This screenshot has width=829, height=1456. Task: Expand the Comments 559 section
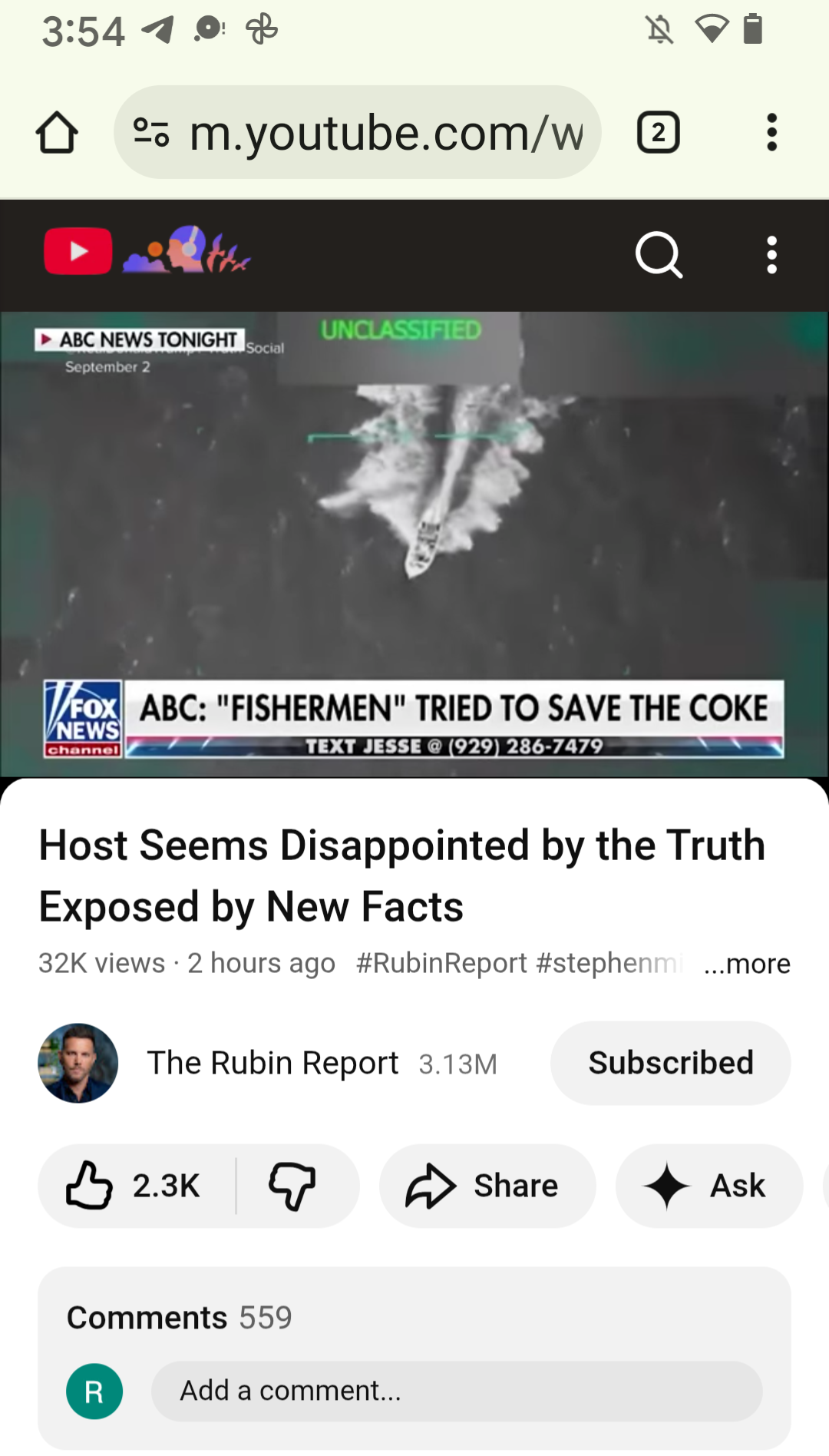click(180, 1318)
